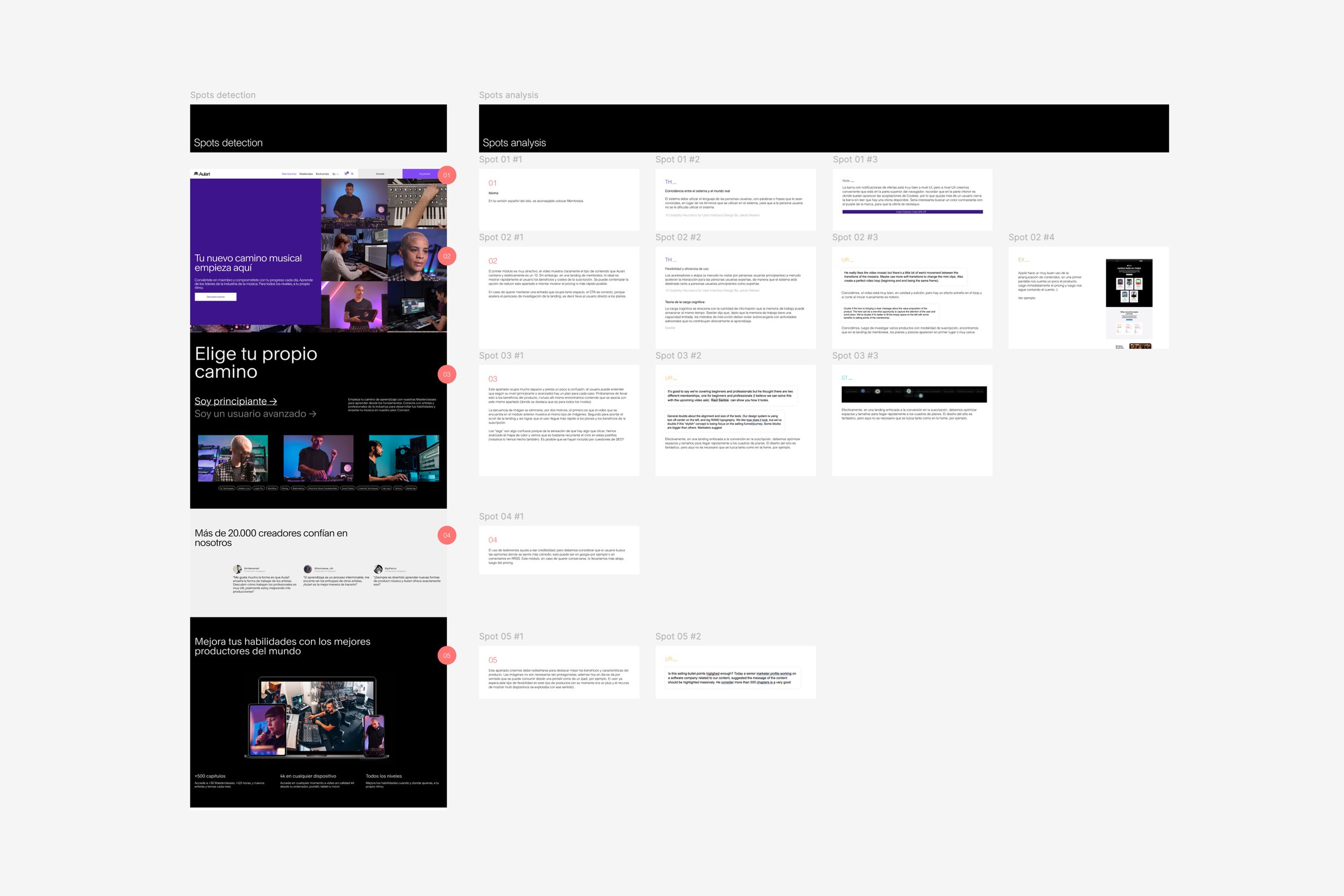The height and width of the screenshot is (896, 1344).
Task: Click the DJ at turntables hero video tile
Action: (x=354, y=203)
